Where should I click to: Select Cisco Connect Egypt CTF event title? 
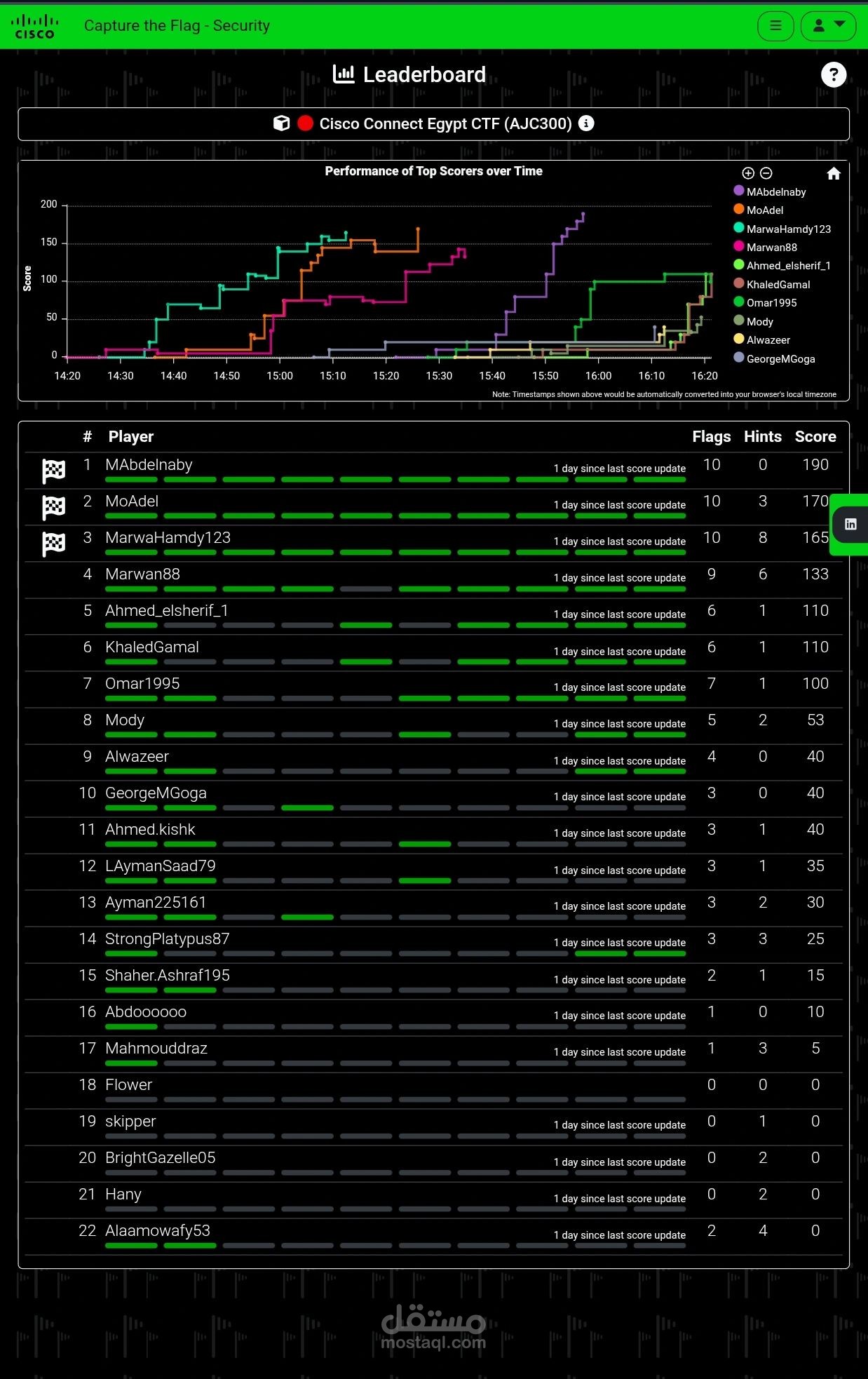[x=446, y=123]
